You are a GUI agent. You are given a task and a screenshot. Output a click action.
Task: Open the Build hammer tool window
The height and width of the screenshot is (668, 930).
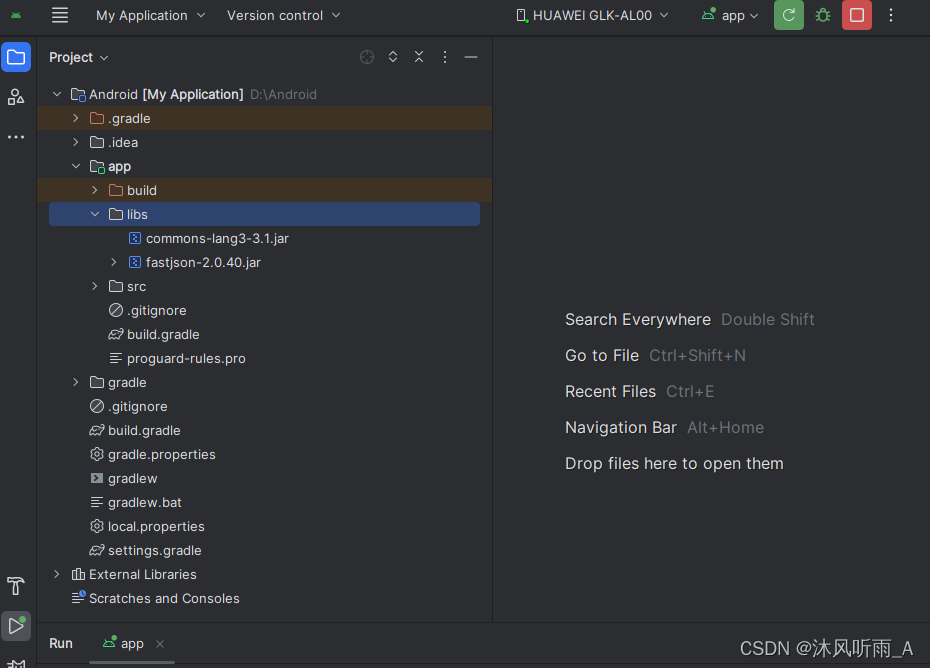click(16, 586)
